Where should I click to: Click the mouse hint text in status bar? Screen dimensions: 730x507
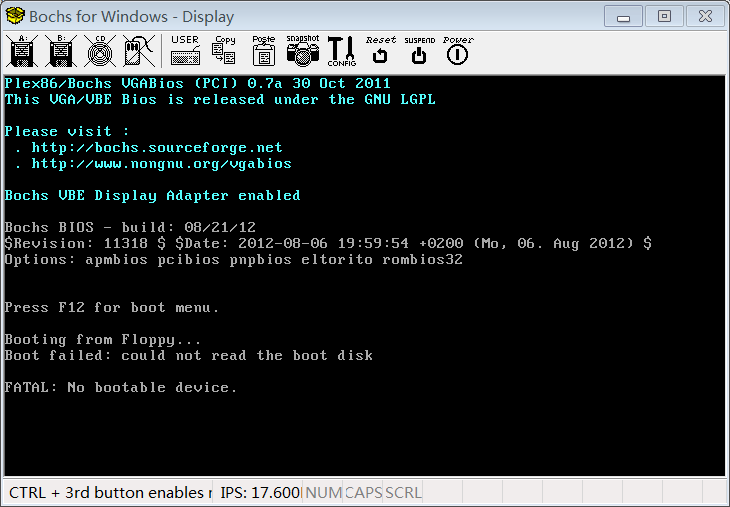(x=110, y=493)
